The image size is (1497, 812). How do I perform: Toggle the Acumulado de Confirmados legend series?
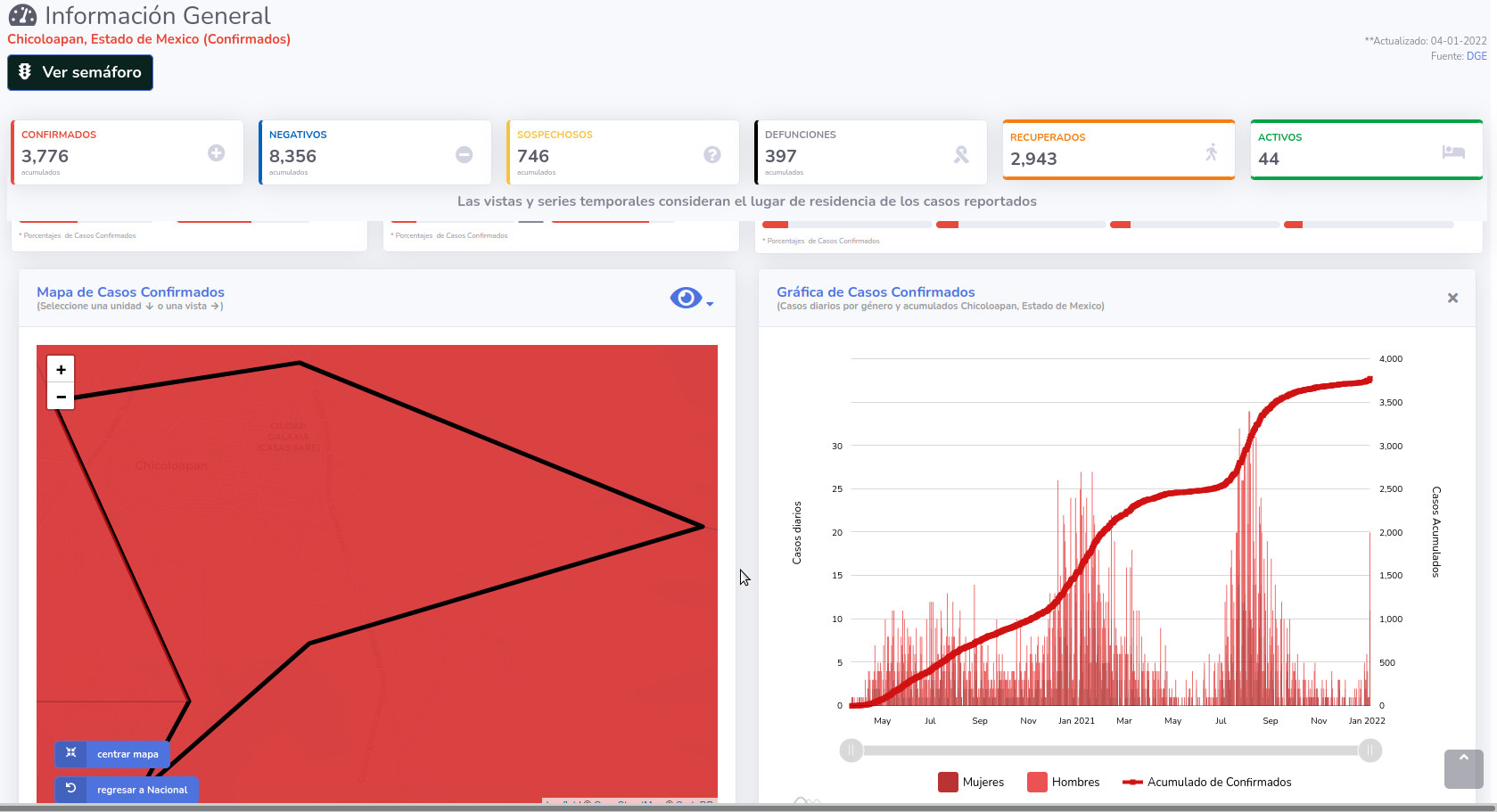tap(1206, 782)
